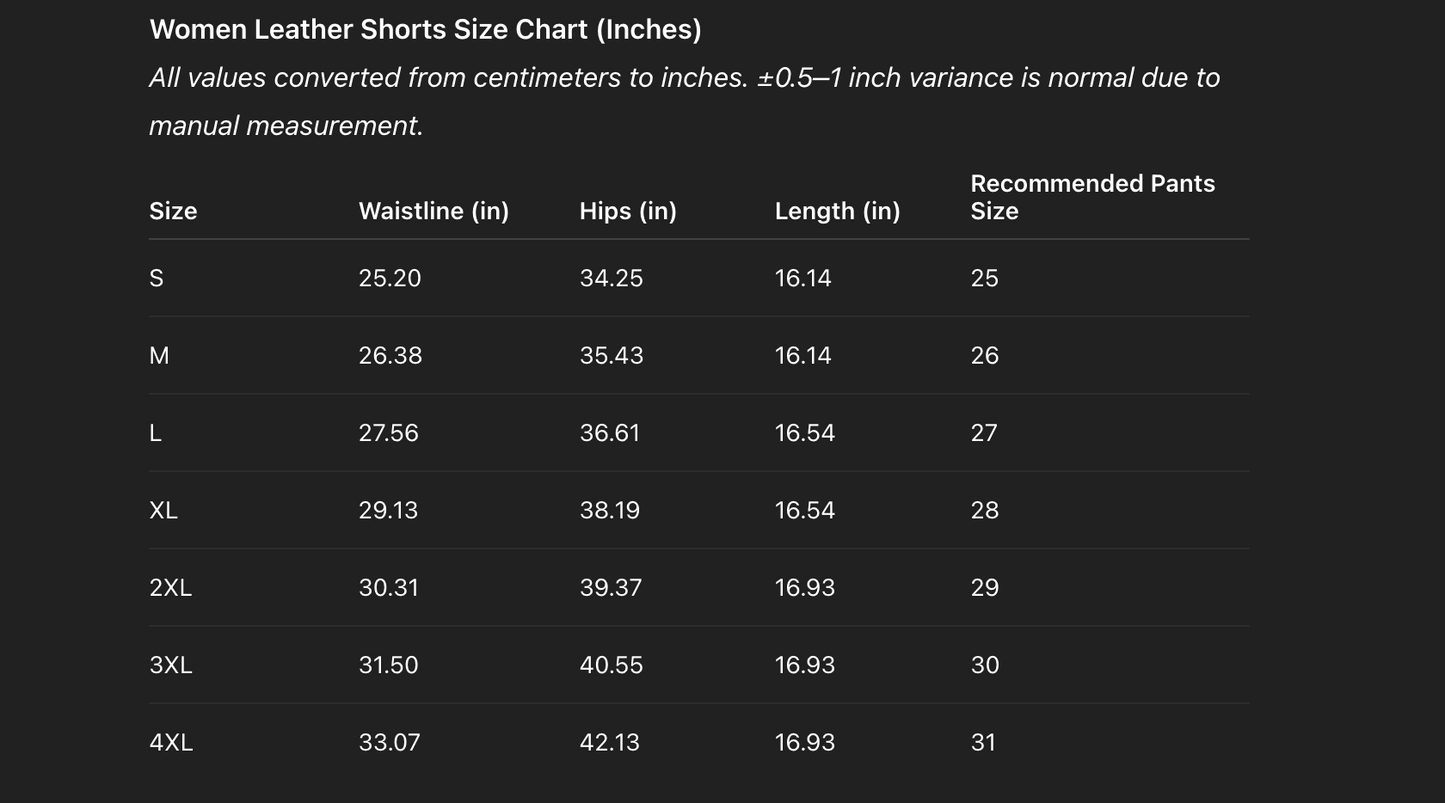
Task: Select the Length (in) column header
Action: coord(837,211)
